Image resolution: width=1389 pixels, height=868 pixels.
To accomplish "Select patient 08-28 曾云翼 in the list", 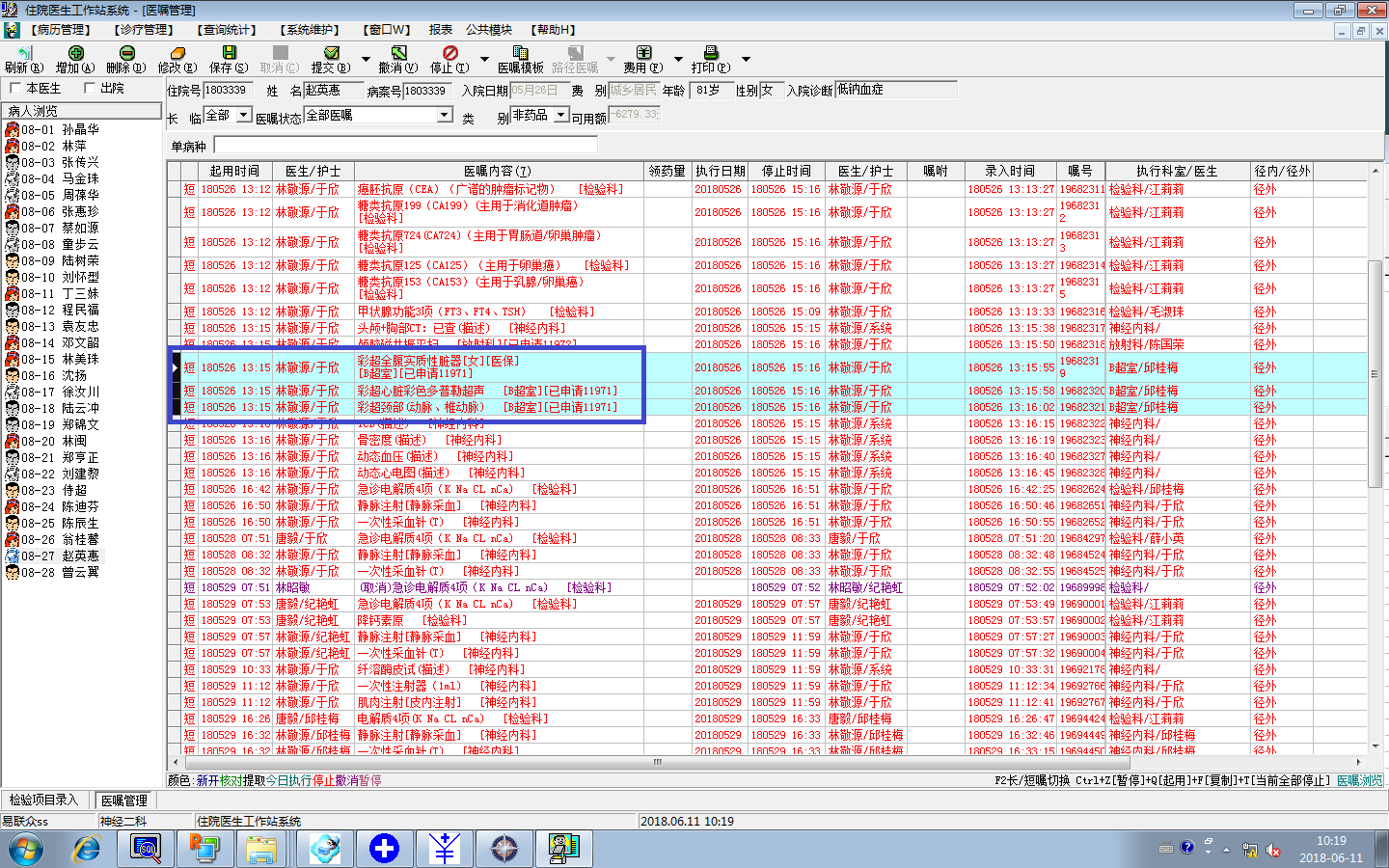I will click(60, 572).
